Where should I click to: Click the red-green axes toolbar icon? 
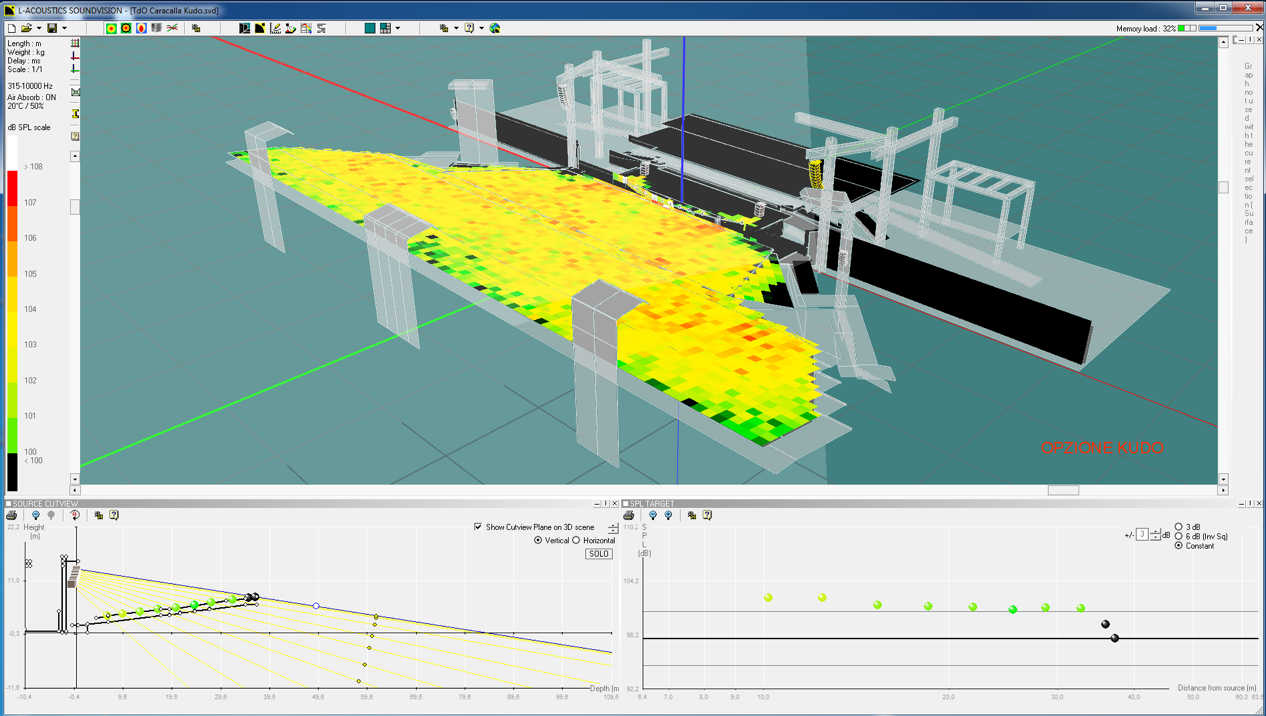pos(172,28)
